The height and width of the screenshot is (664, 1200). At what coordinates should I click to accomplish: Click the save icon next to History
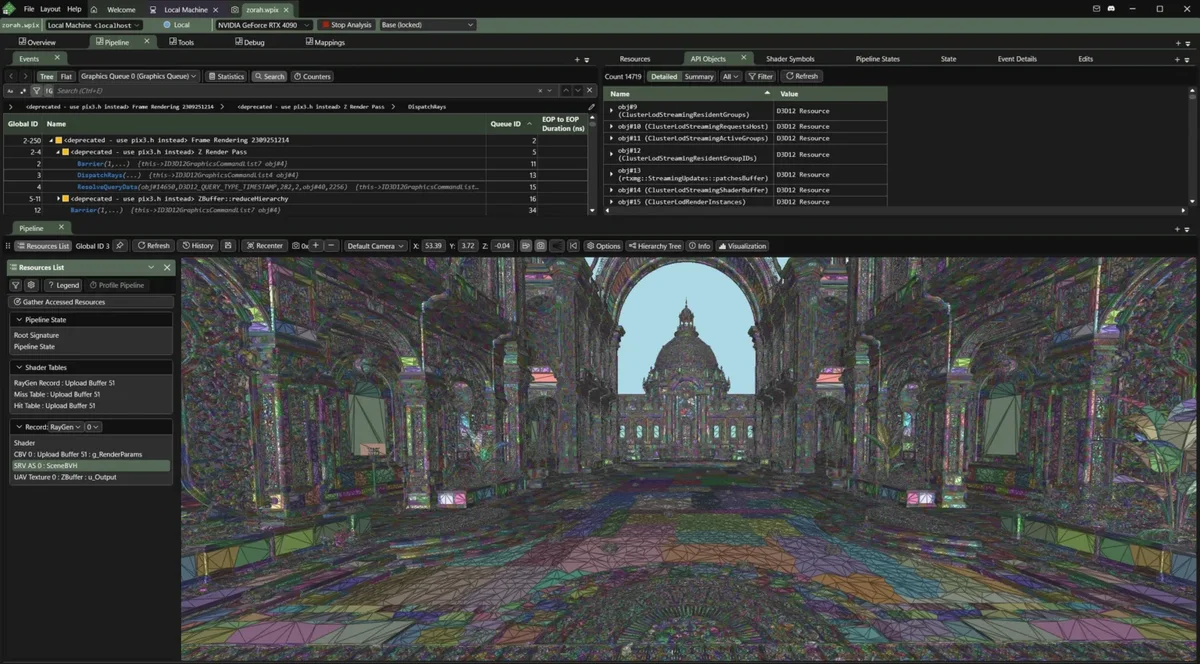228,246
